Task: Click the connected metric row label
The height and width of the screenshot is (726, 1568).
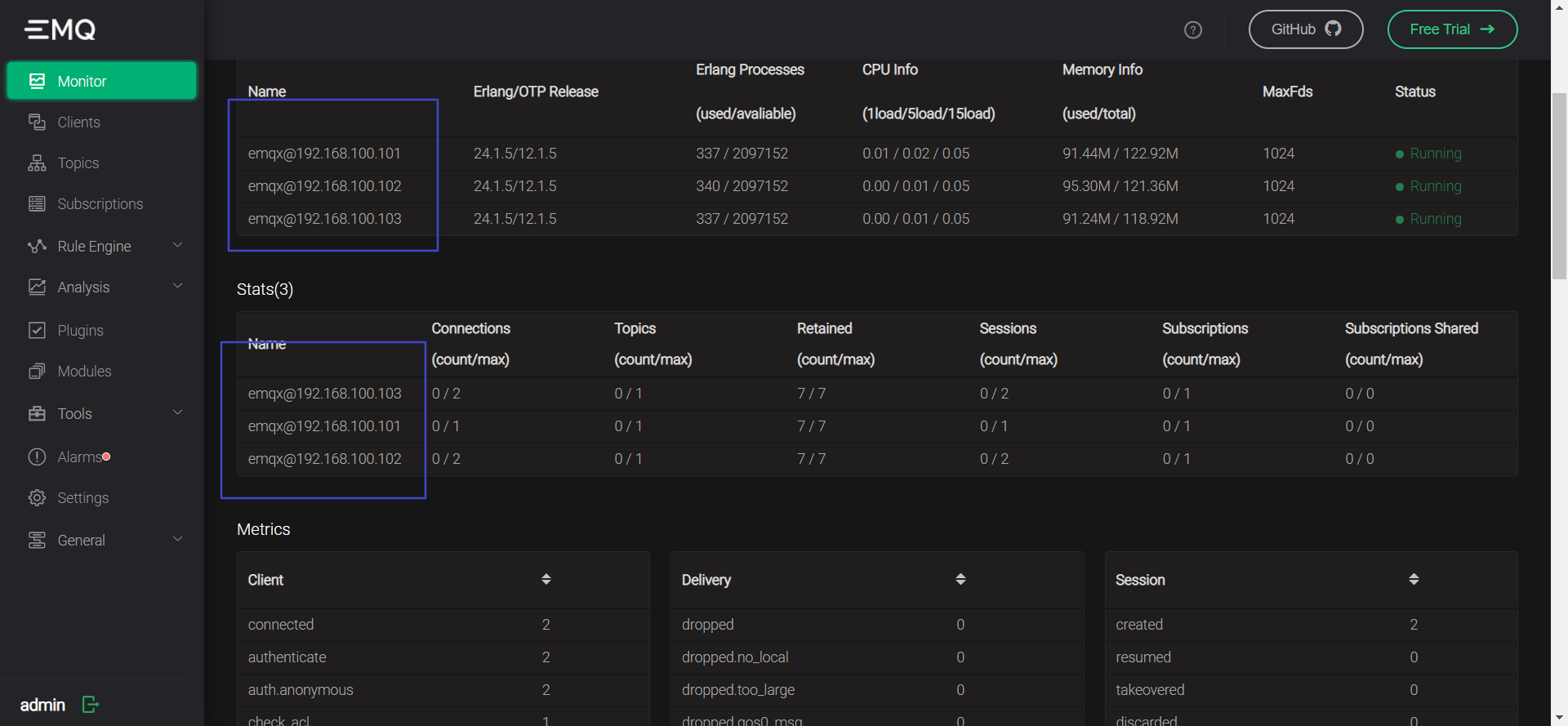Action: tap(281, 625)
